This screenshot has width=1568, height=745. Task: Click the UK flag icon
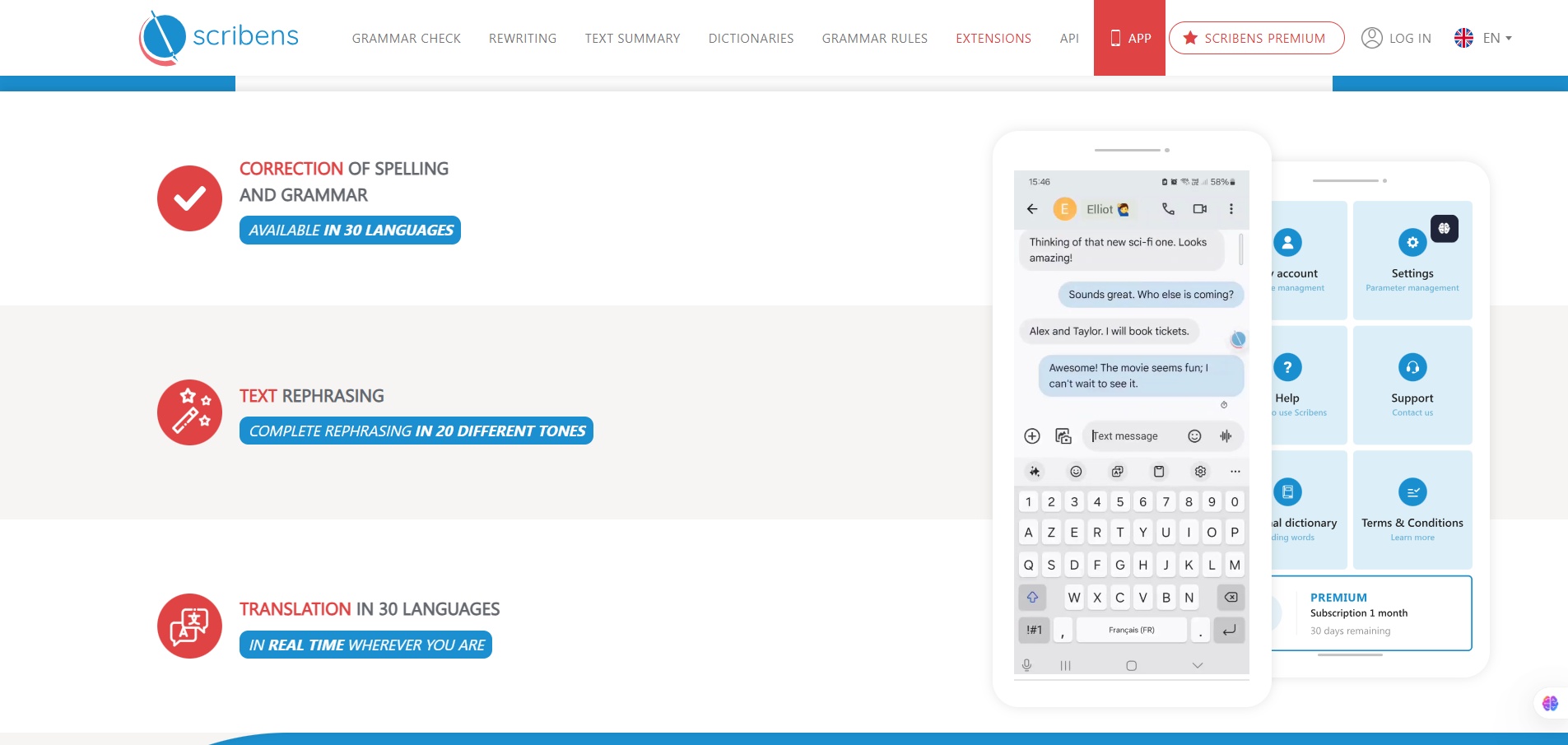click(x=1463, y=38)
